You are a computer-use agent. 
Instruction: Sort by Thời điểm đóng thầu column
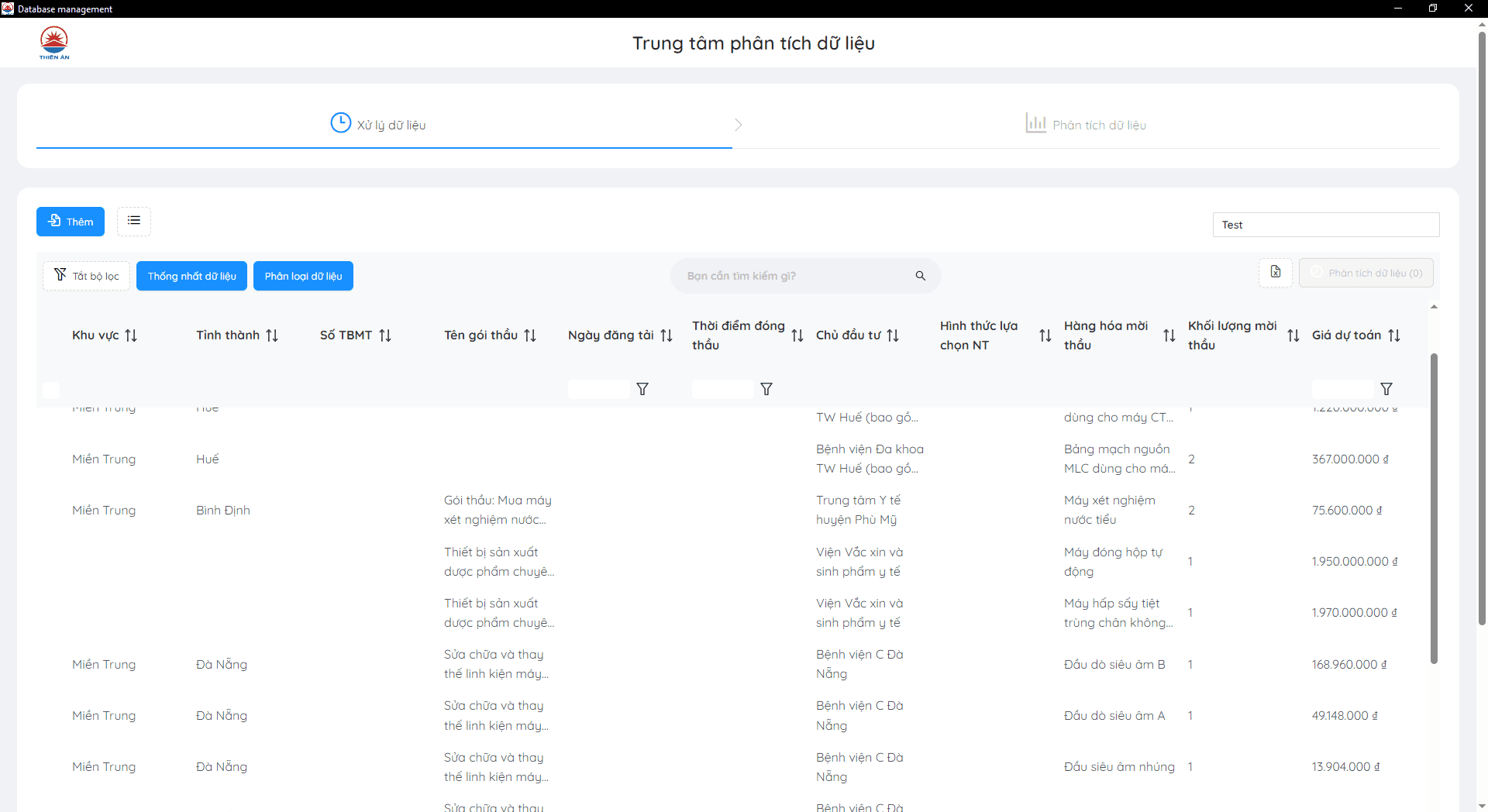[x=797, y=335]
